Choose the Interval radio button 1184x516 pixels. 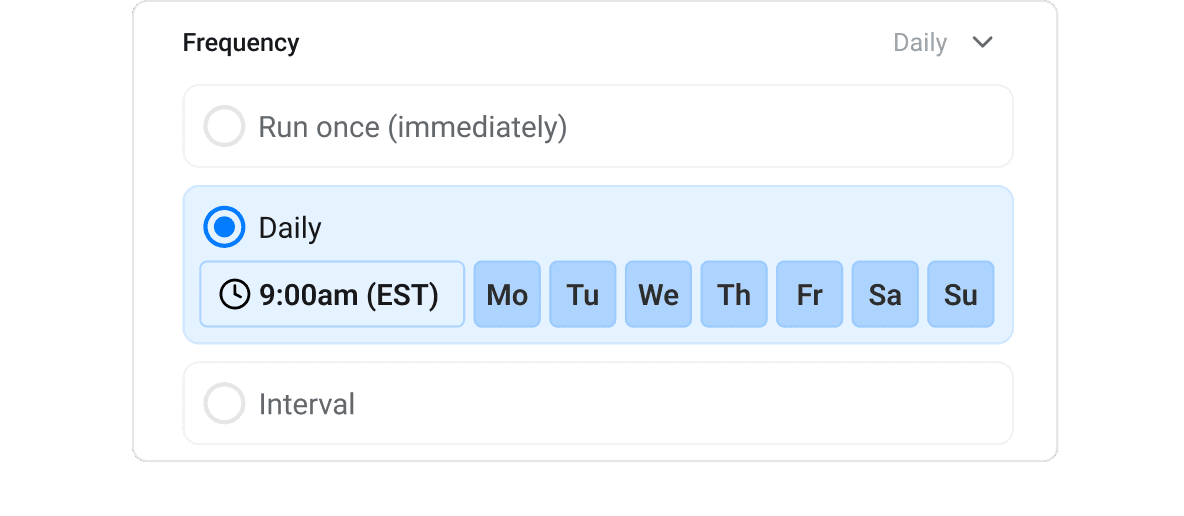[x=224, y=404]
